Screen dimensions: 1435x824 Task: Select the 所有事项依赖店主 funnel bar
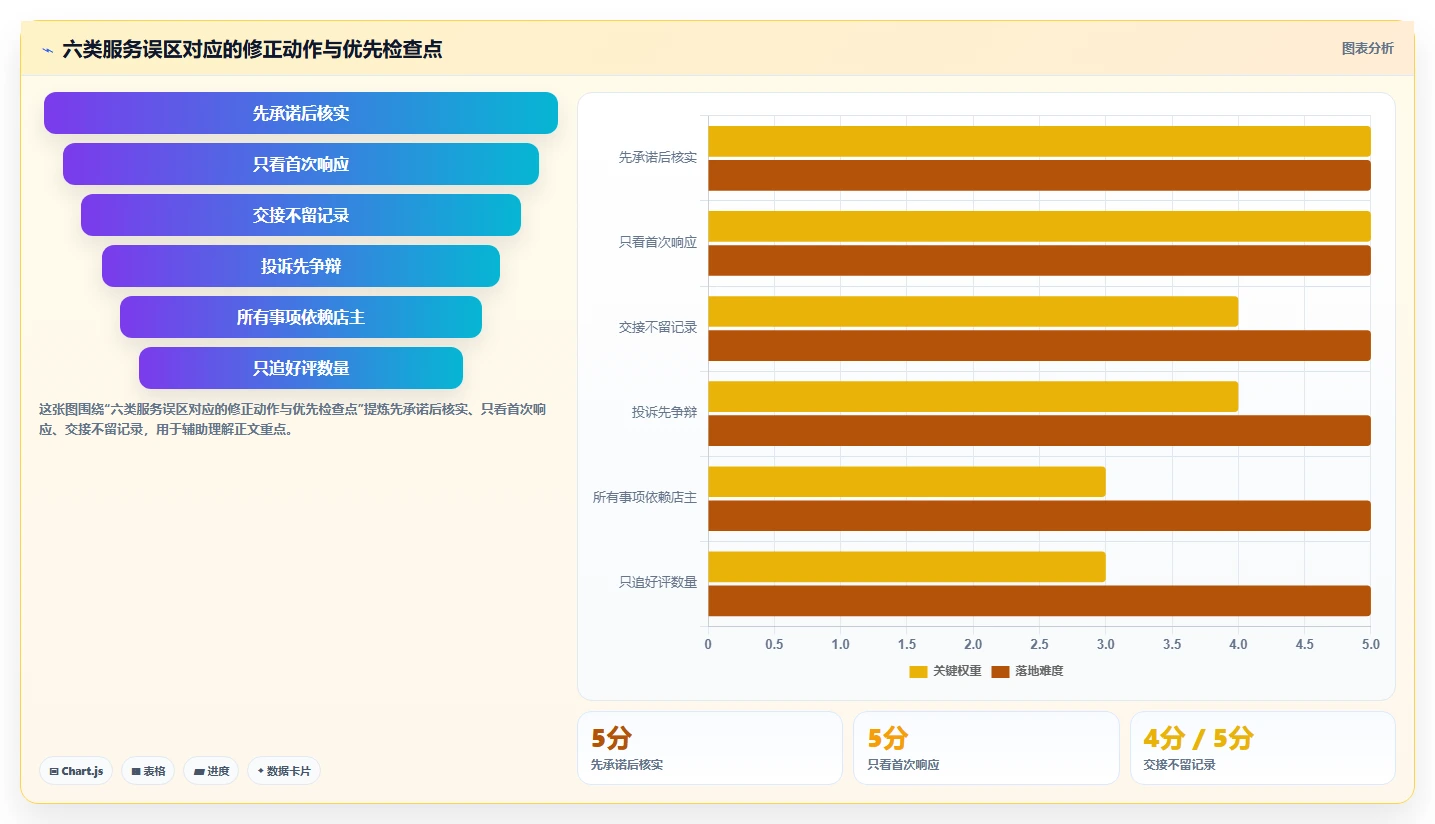301,317
